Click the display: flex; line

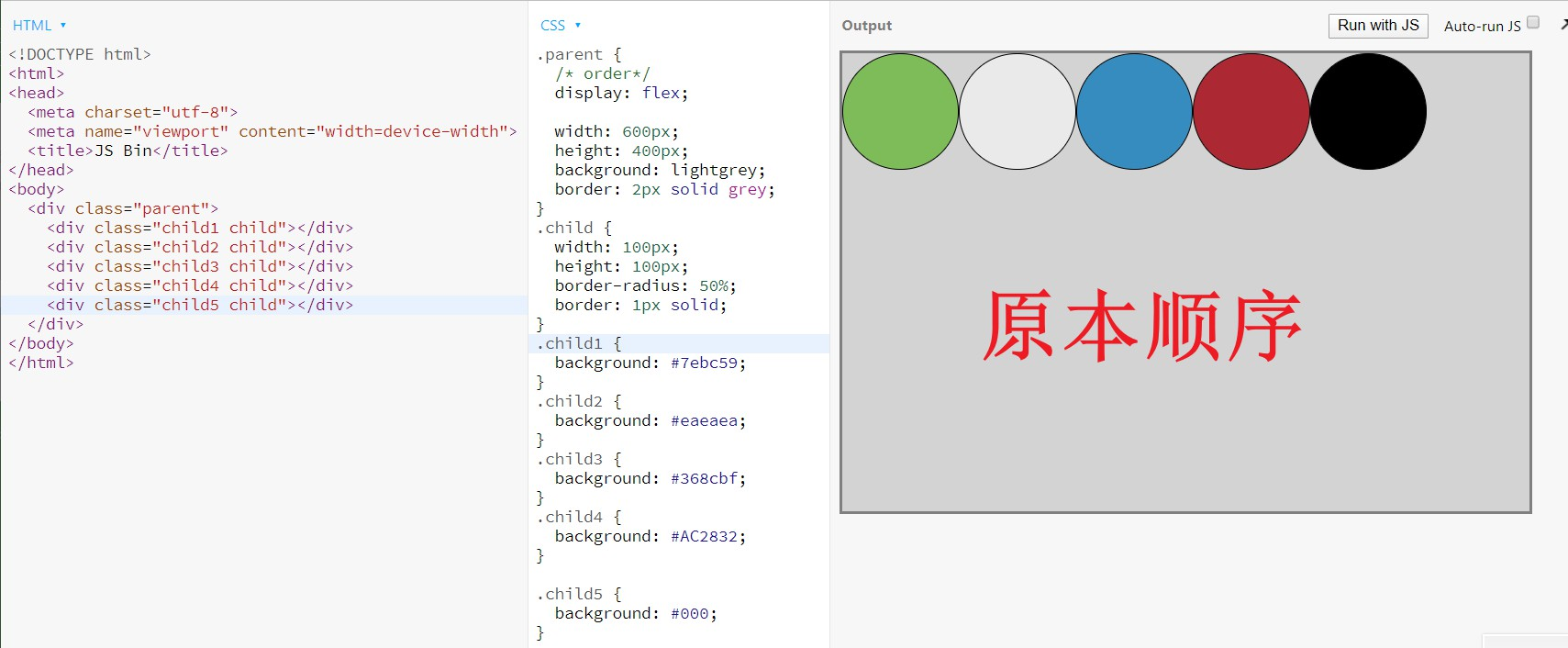621,93
